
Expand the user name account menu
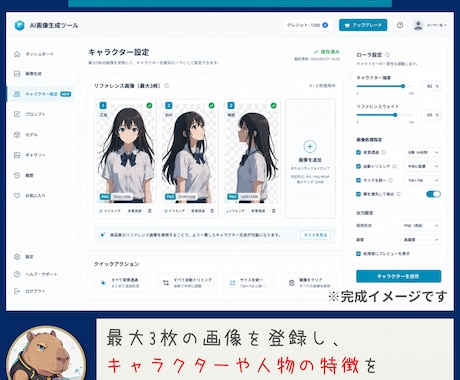(437, 25)
